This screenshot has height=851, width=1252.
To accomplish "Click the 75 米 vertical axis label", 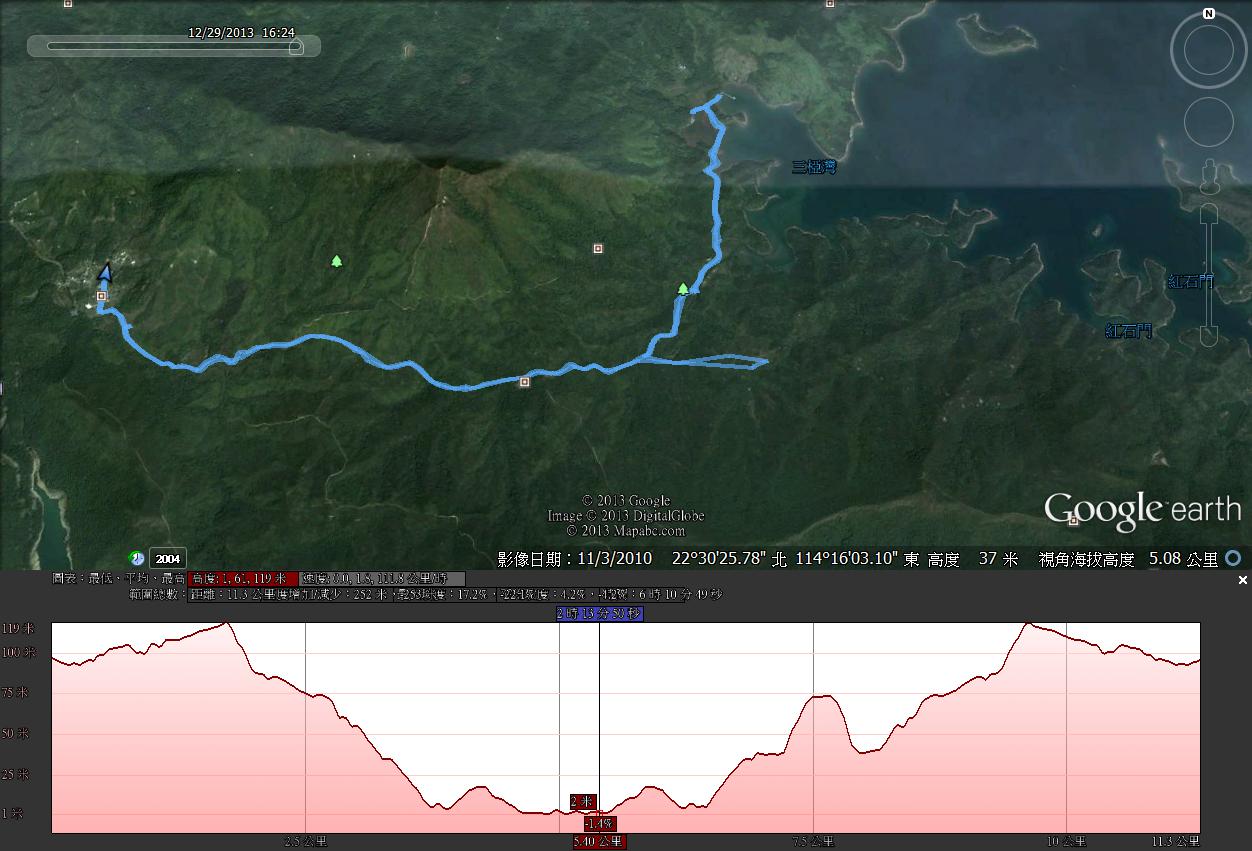I will 16,692.
